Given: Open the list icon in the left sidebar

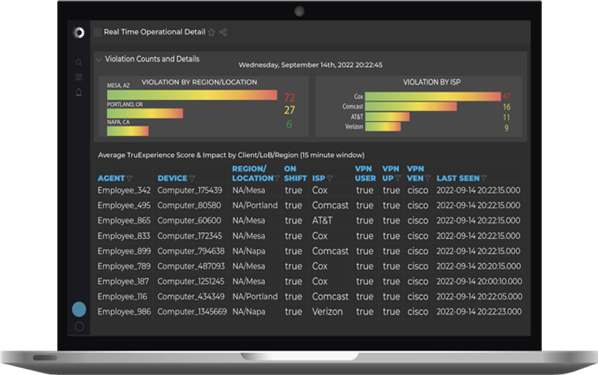Looking at the screenshot, I should coord(79,77).
